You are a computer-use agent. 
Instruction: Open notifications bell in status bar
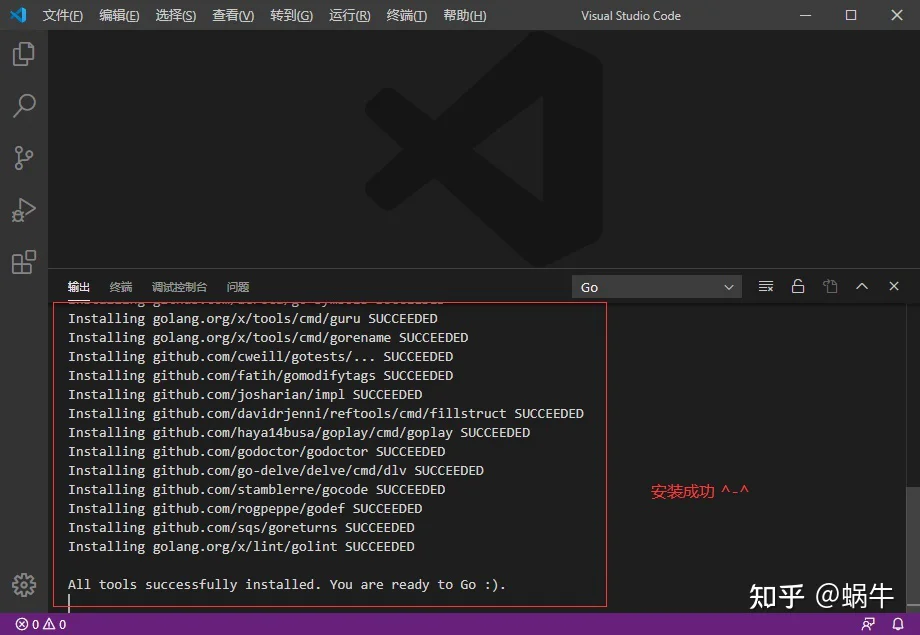[898, 624]
